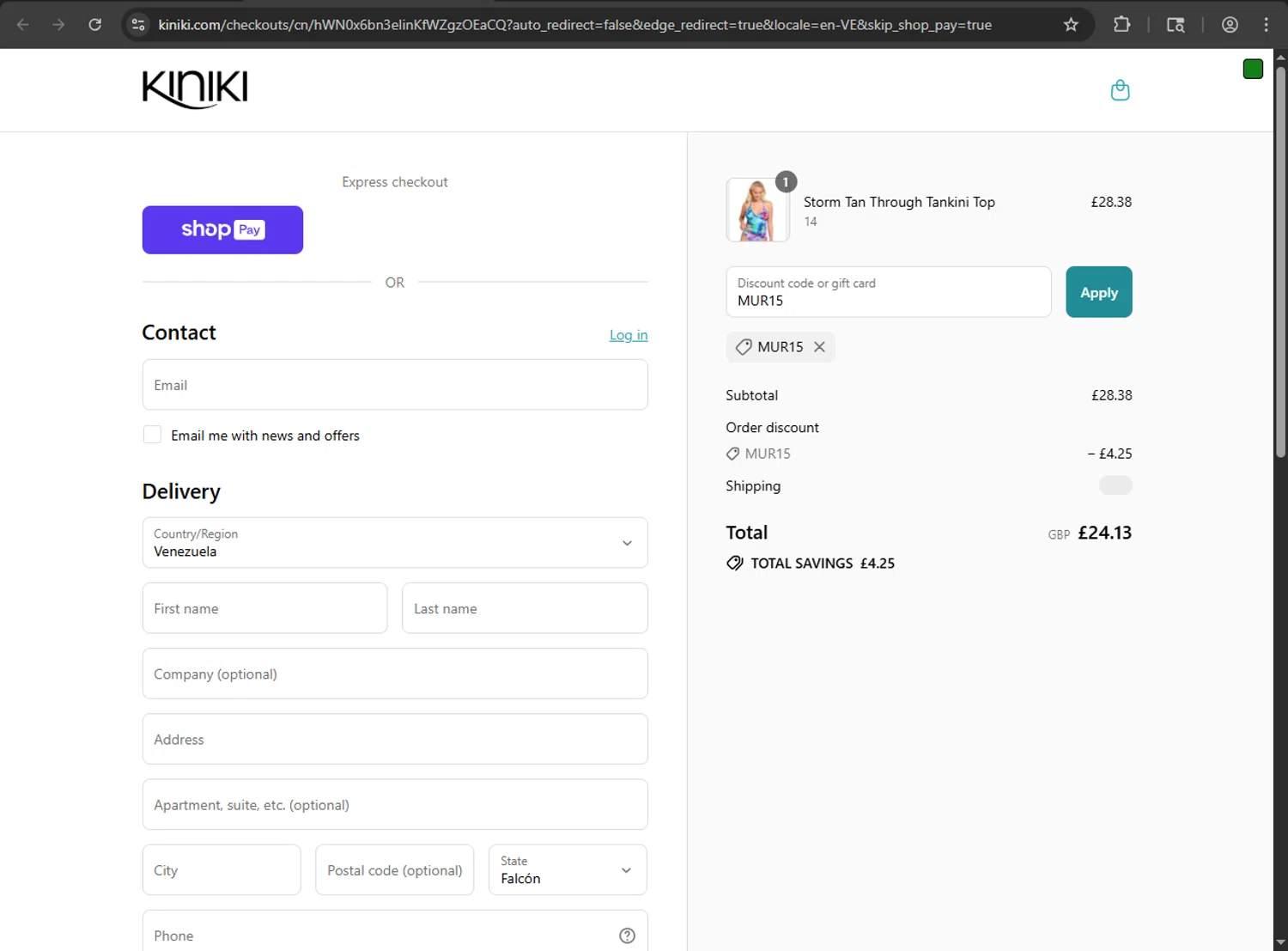
Task: Click the green extension square icon
Action: pyautogui.click(x=1253, y=70)
